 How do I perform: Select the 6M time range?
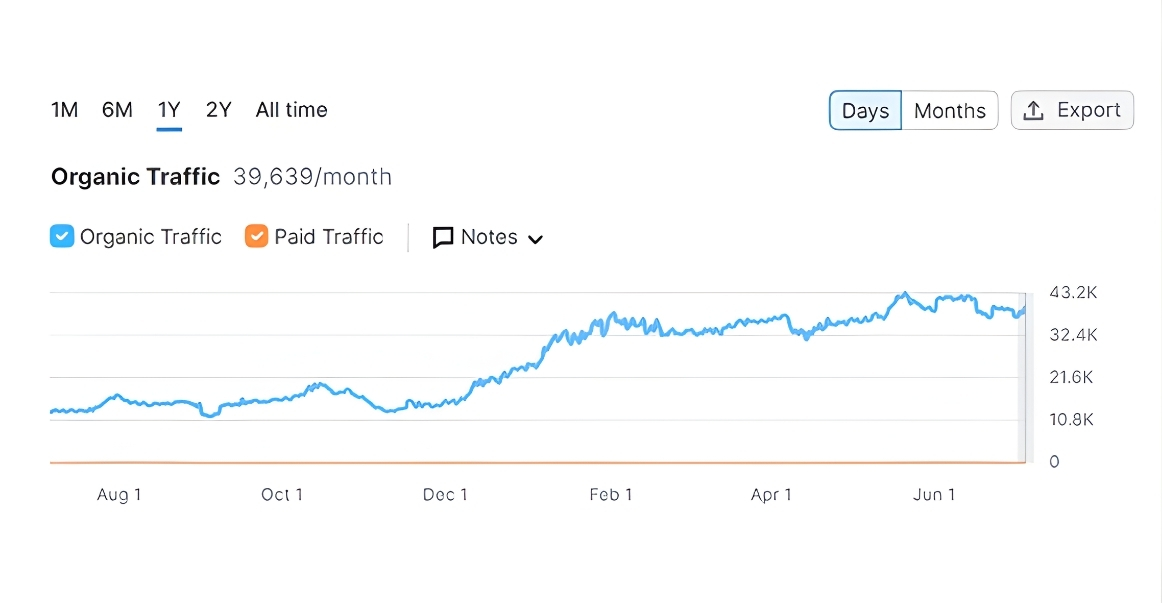[117, 110]
